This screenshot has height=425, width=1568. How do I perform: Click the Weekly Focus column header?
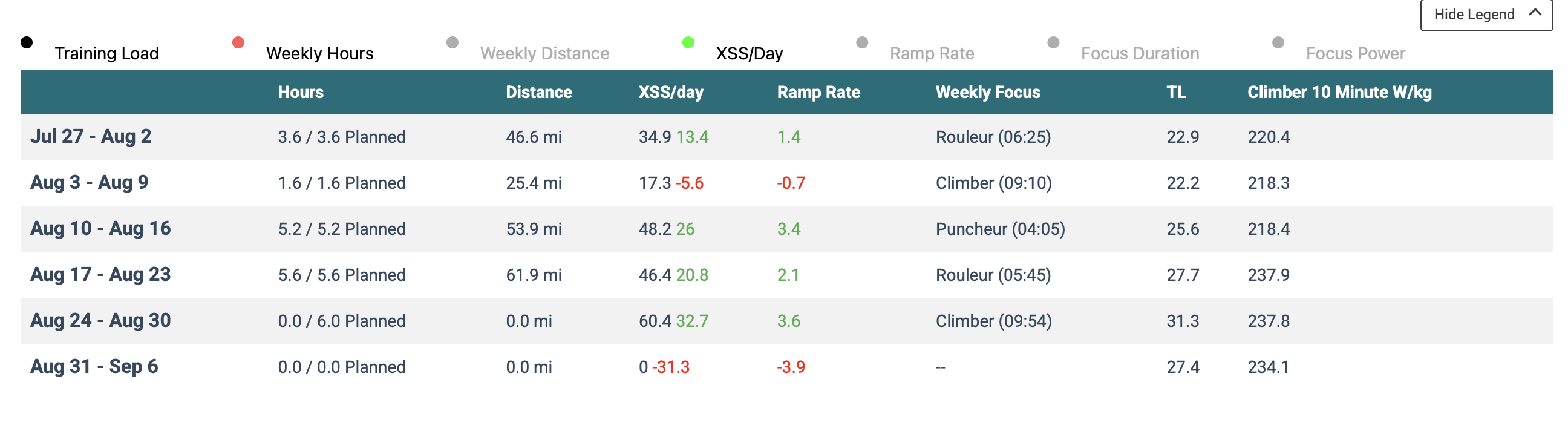point(988,92)
